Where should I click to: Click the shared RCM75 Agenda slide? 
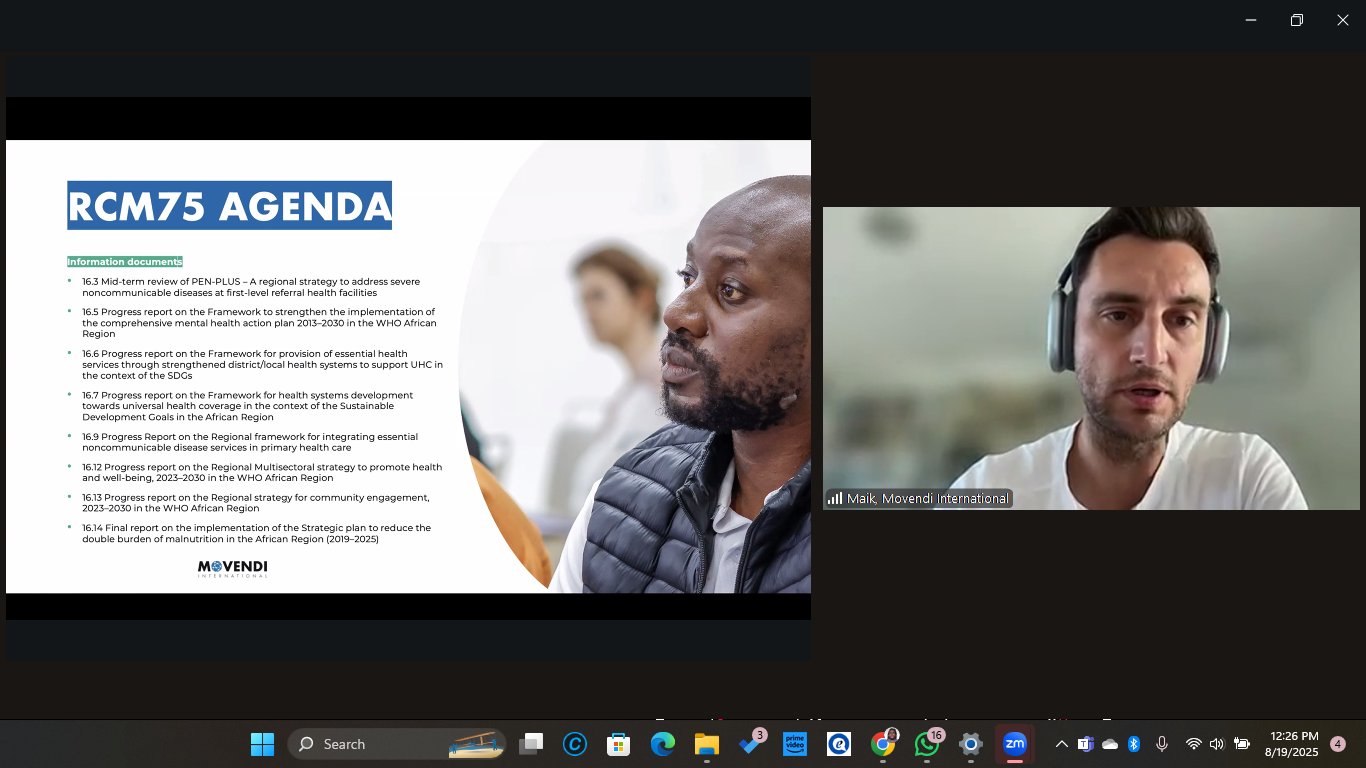[408, 366]
